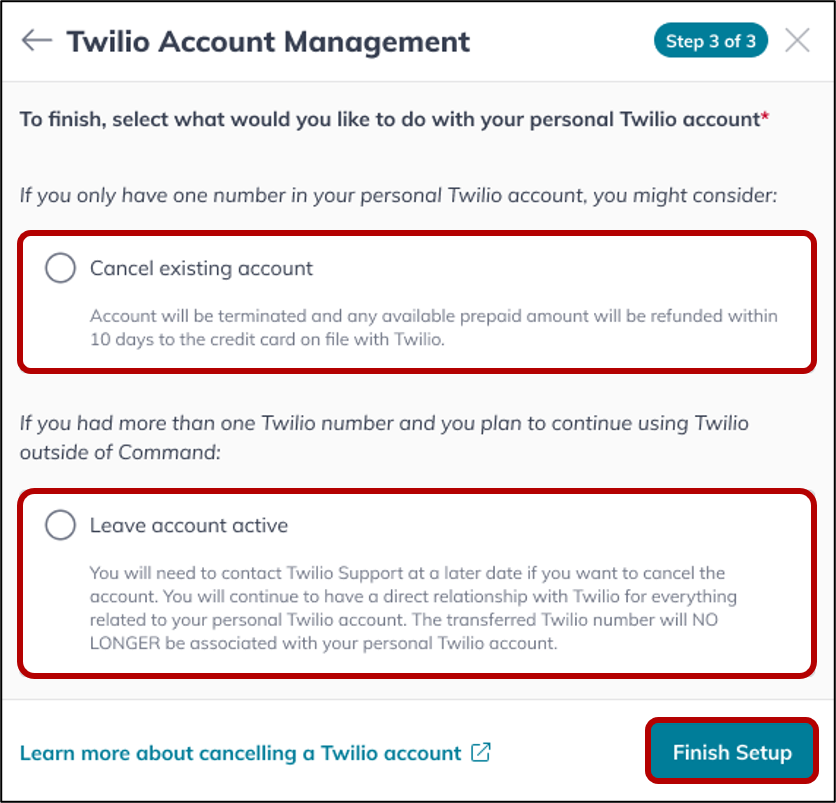This screenshot has width=836, height=803.
Task: Click the Step 3 of 3 badge
Action: point(711,41)
